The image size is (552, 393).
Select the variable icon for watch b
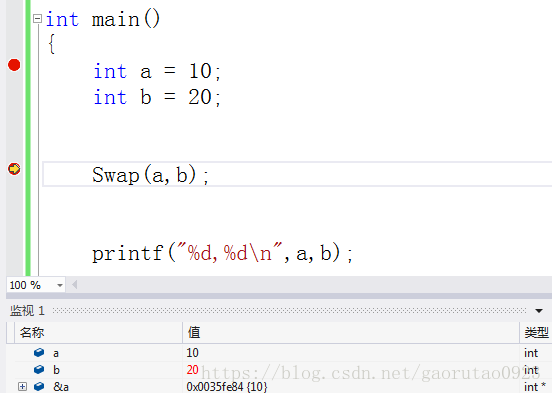[39, 369]
